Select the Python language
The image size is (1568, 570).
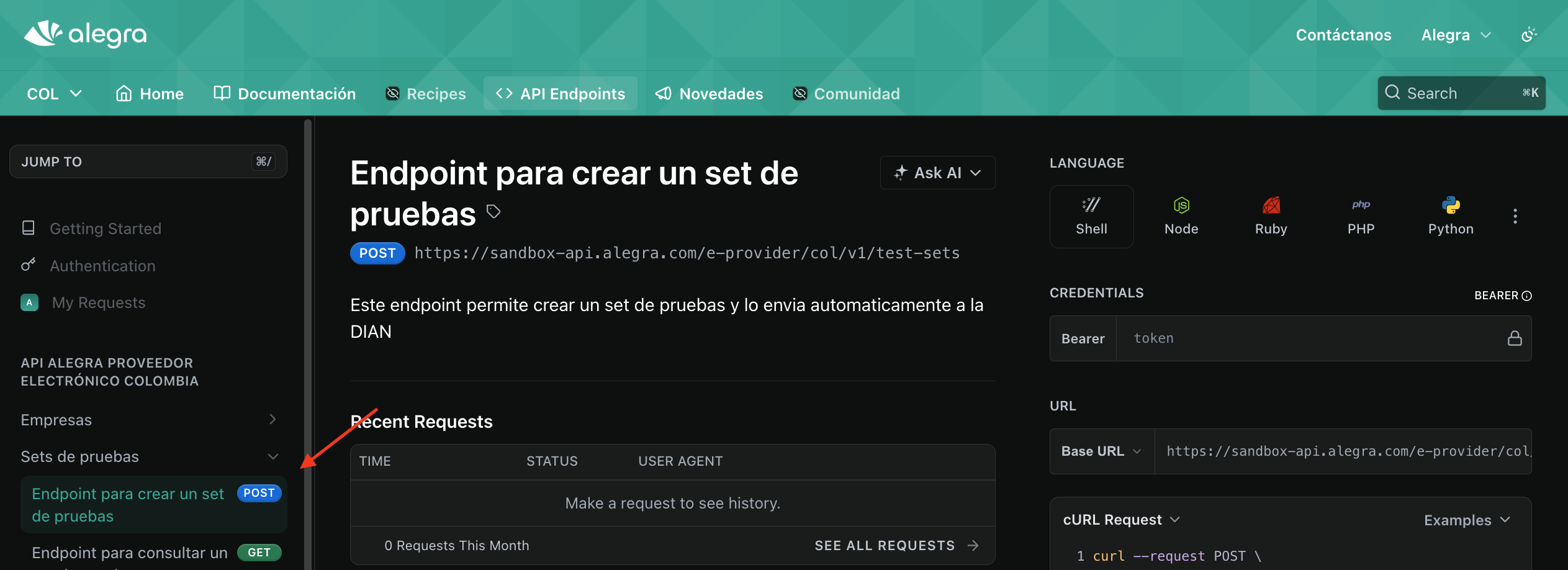tap(1451, 217)
